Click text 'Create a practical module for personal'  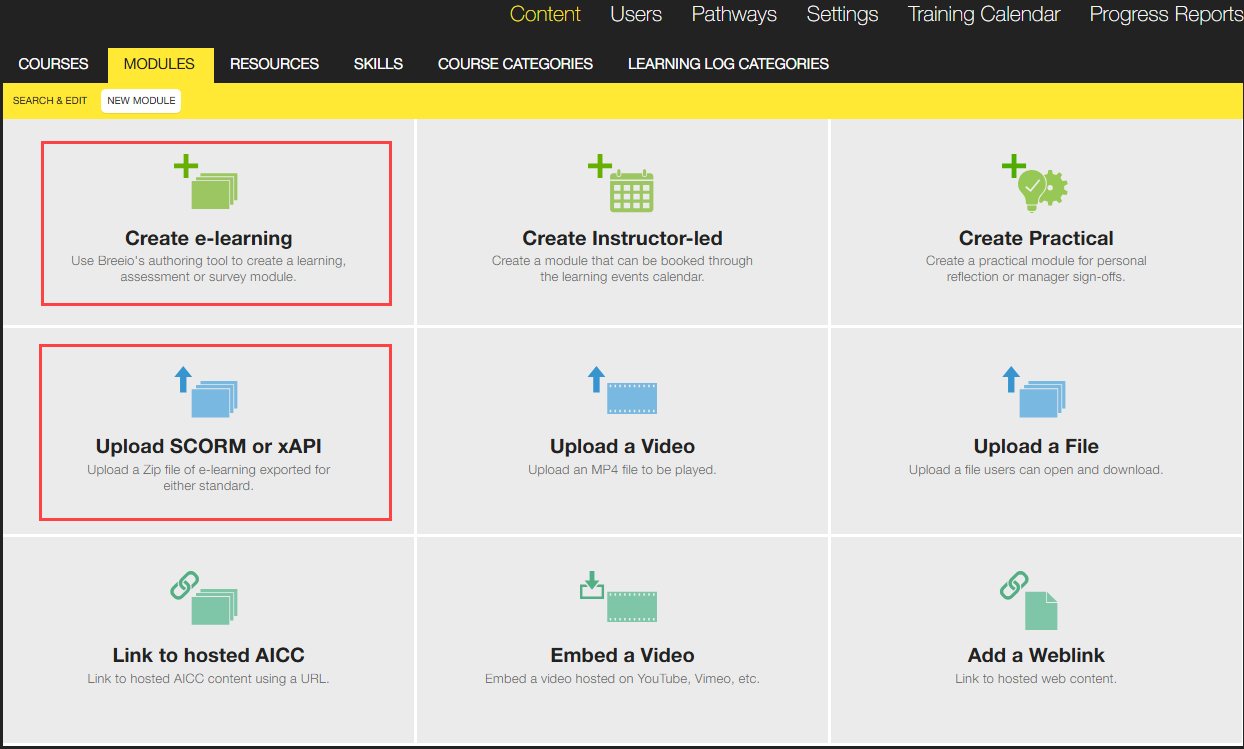(x=1036, y=261)
